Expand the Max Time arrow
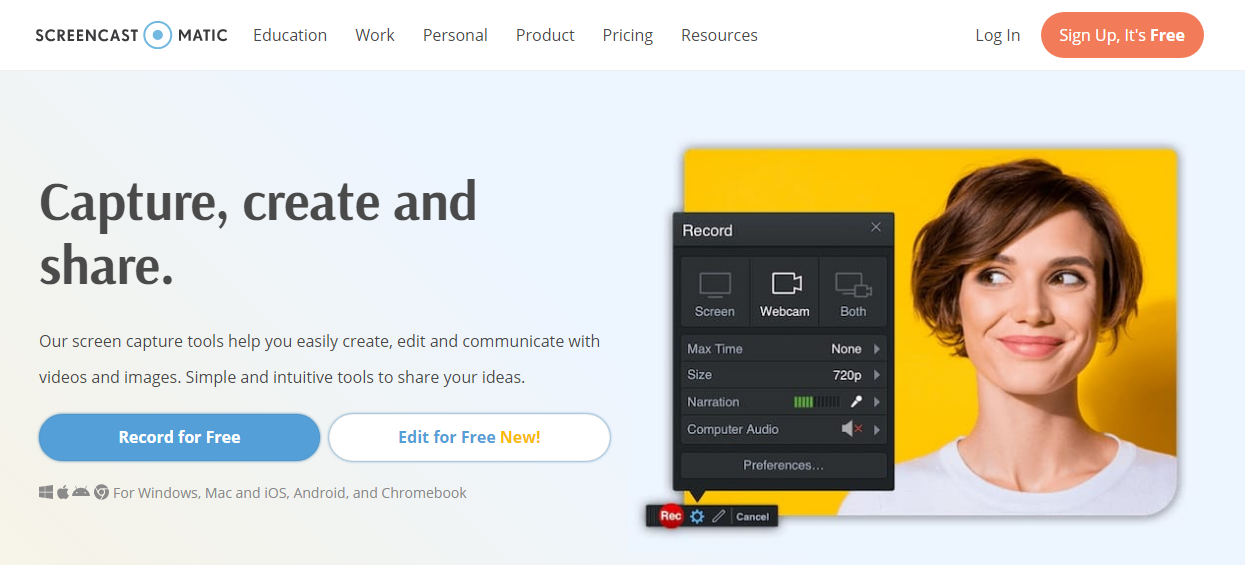This screenshot has width=1245, height=565. click(x=877, y=349)
